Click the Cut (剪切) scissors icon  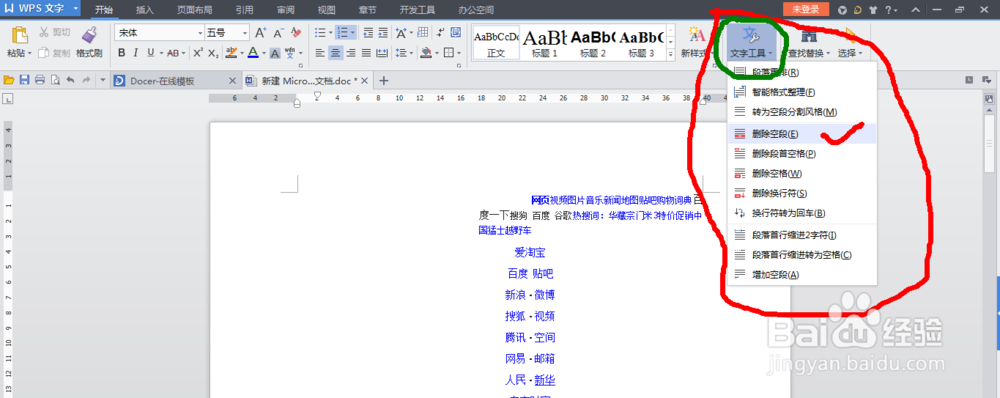[x=45, y=32]
